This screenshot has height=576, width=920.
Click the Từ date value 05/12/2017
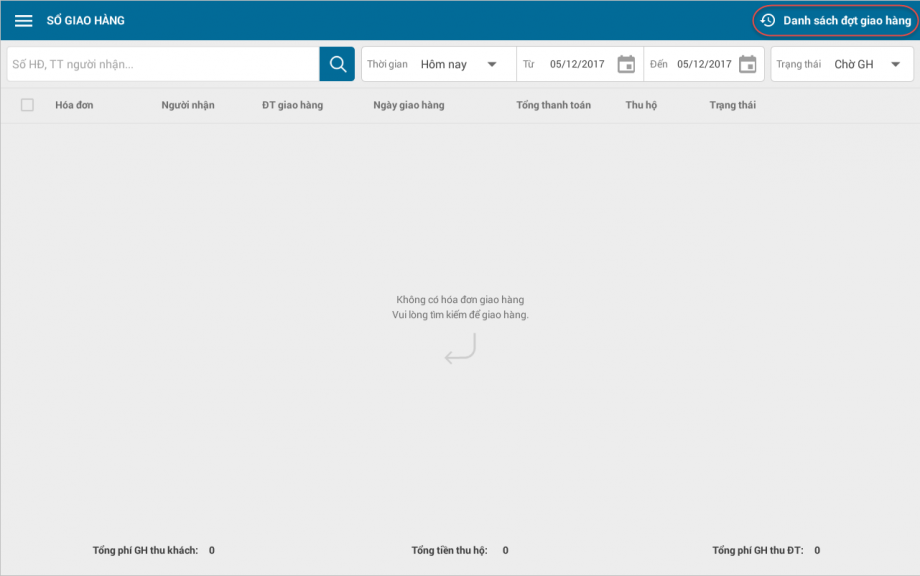point(577,64)
